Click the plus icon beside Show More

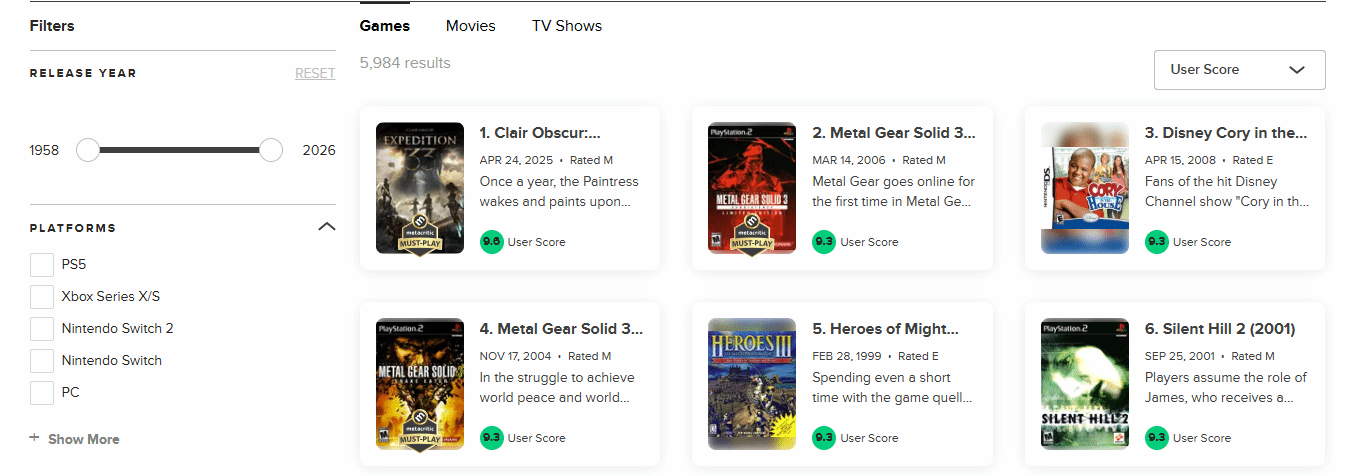(x=35, y=438)
